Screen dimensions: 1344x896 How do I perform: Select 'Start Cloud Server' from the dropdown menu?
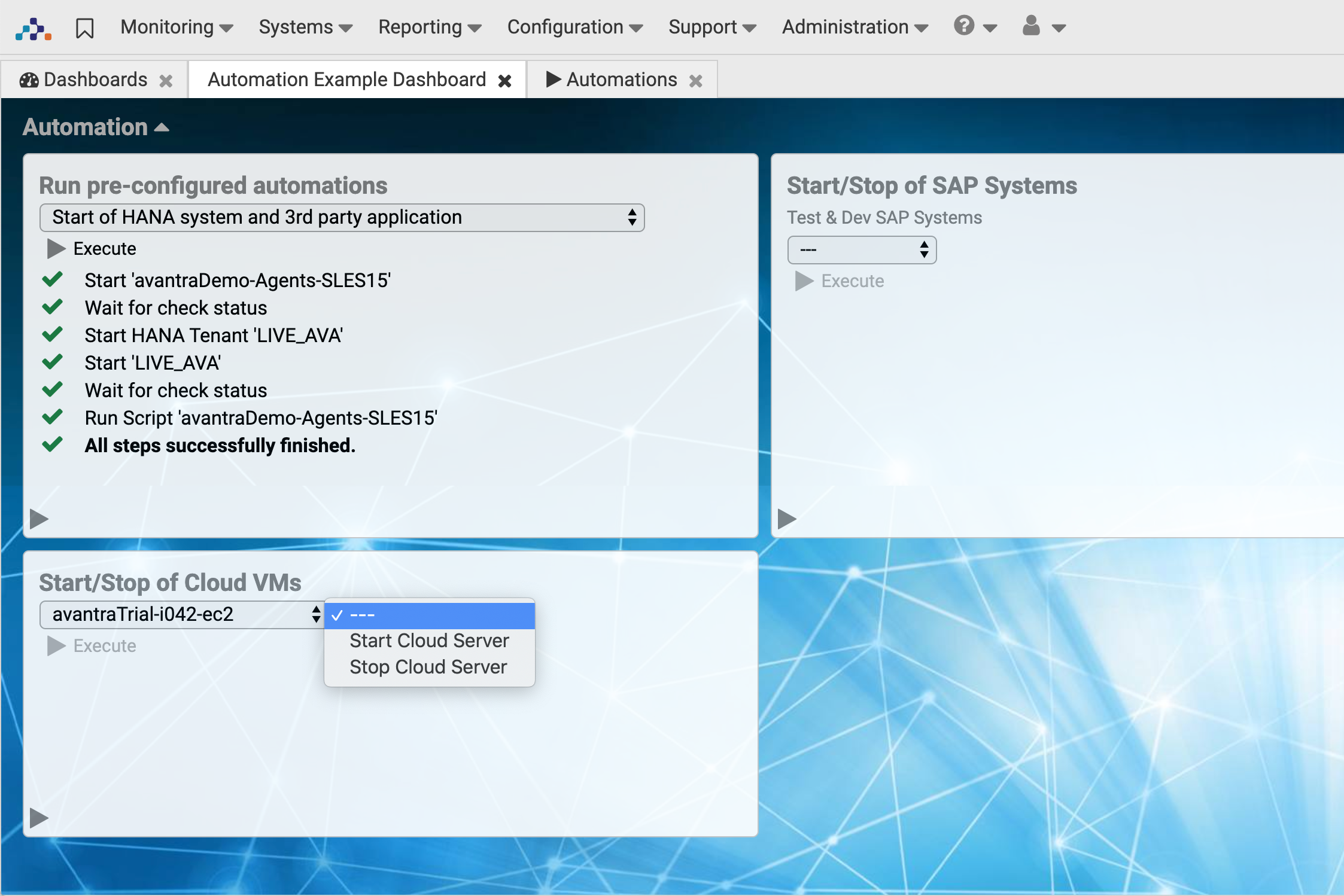pyautogui.click(x=429, y=640)
